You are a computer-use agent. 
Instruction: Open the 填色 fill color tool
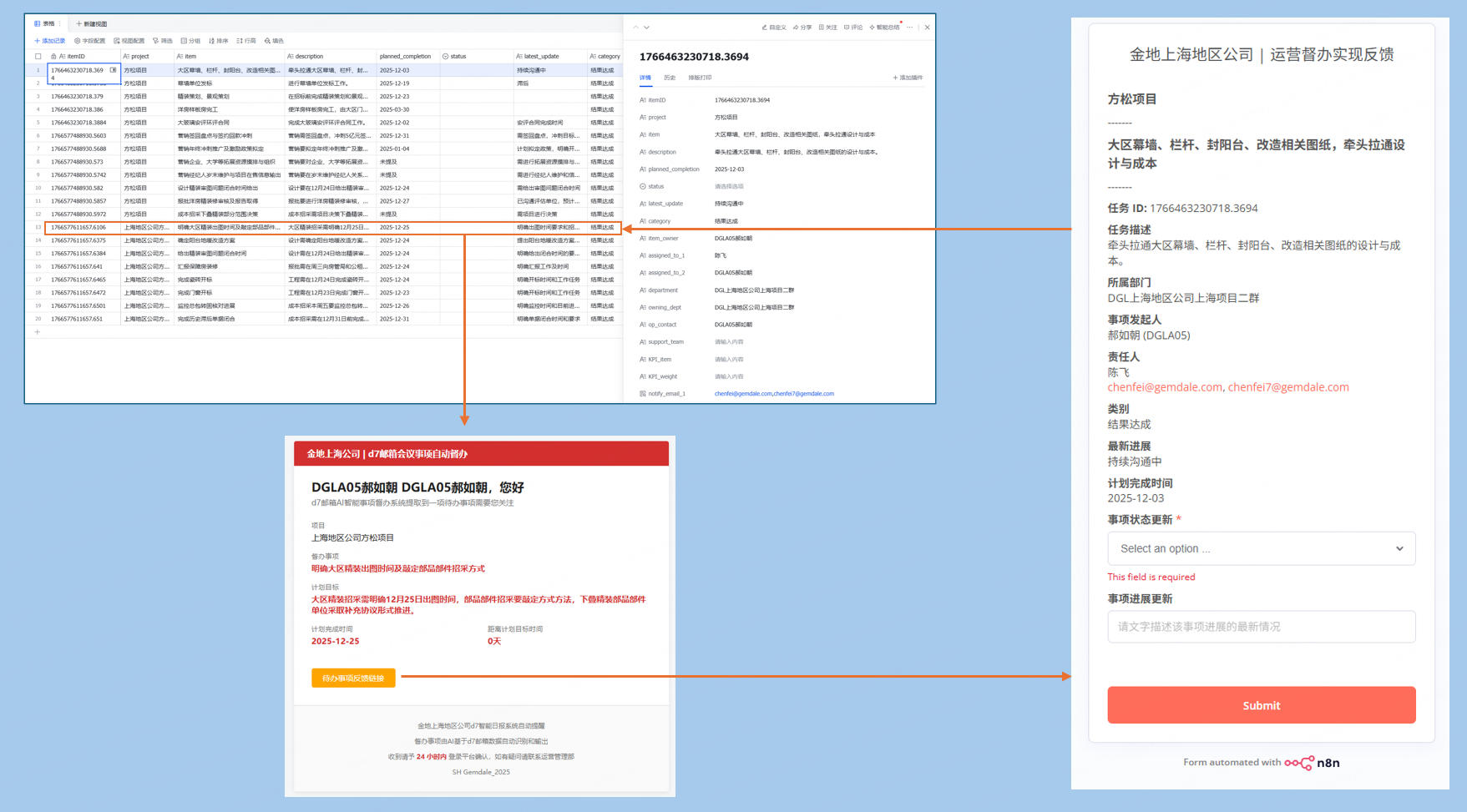coord(274,41)
